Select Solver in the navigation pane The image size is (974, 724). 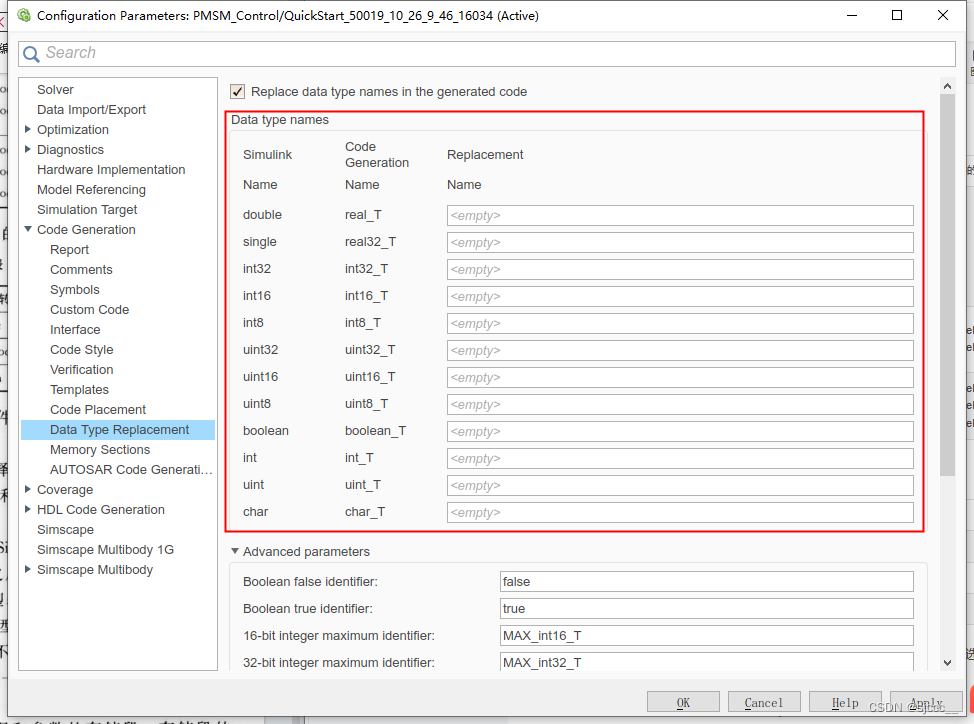[55, 89]
